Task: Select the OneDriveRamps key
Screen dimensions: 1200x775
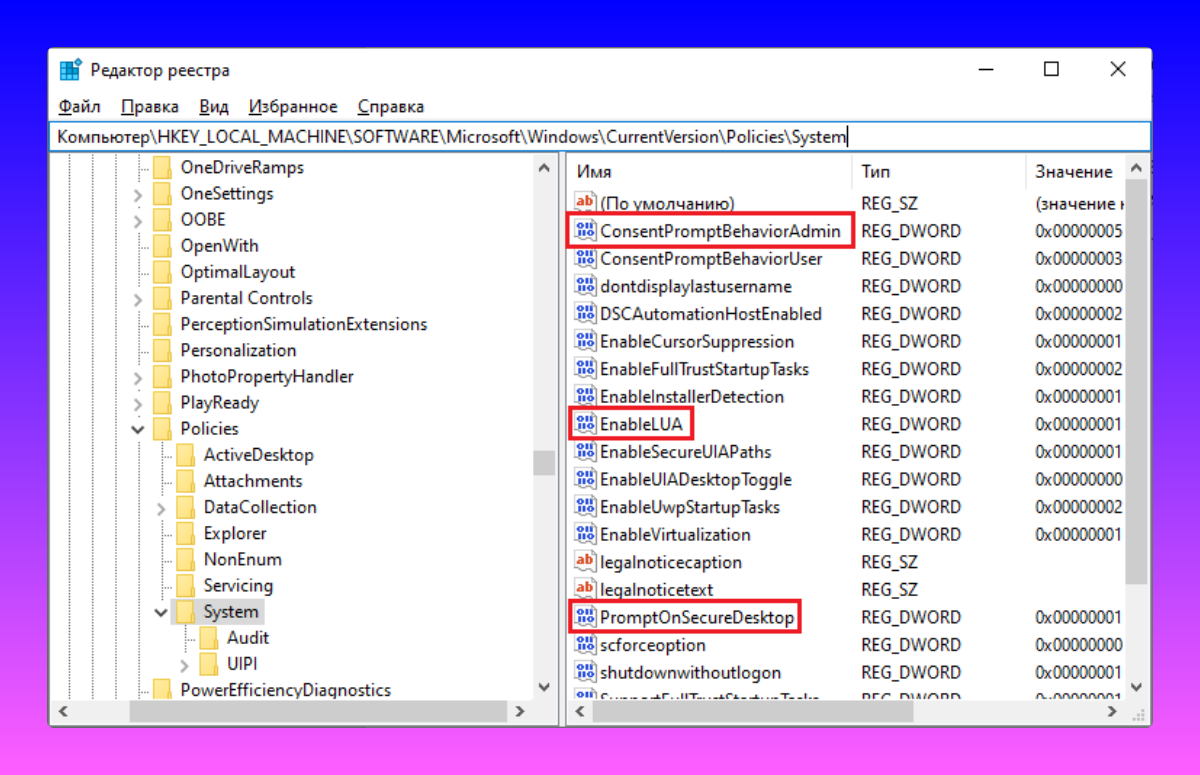Action: (242, 167)
